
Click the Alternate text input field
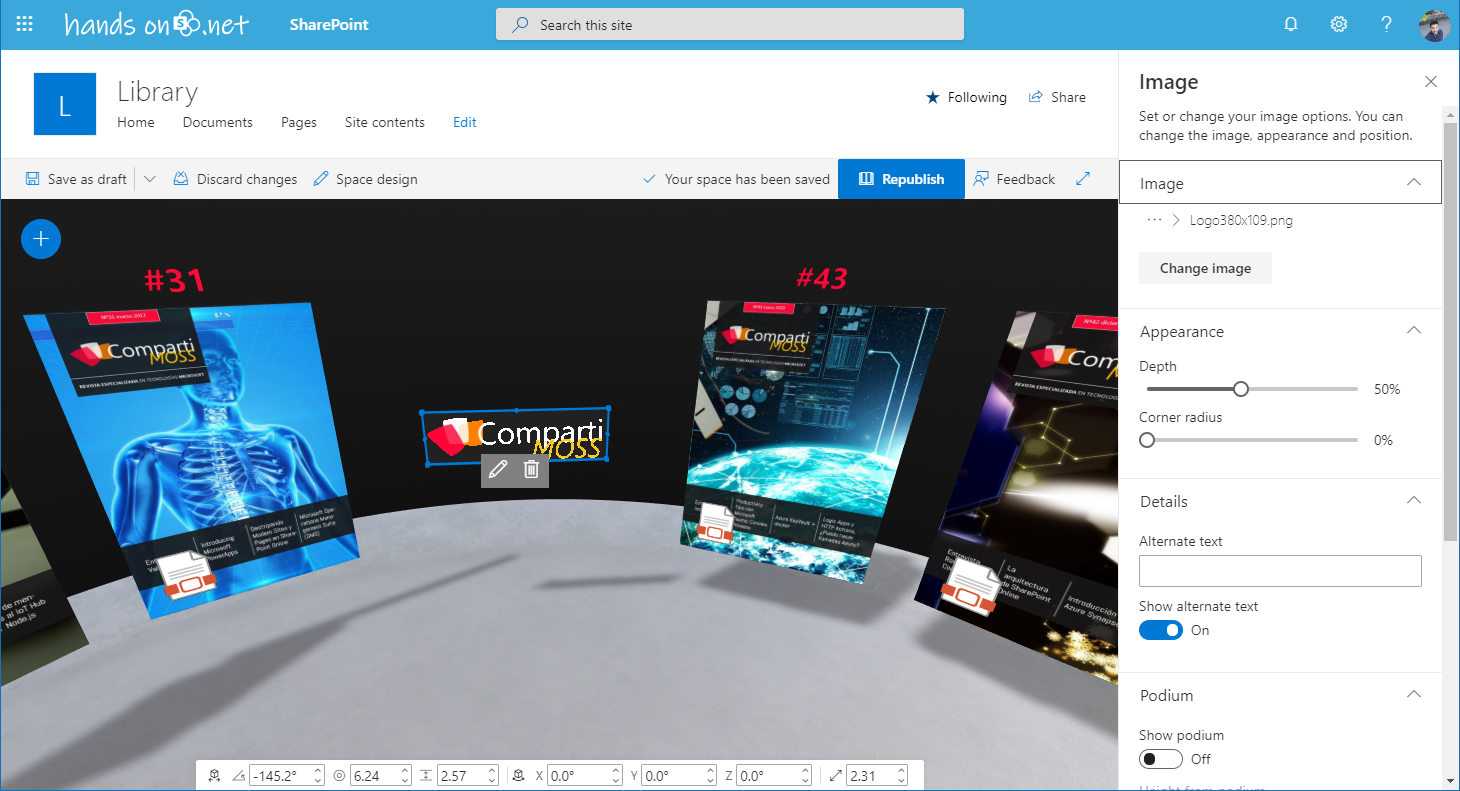(1280, 571)
